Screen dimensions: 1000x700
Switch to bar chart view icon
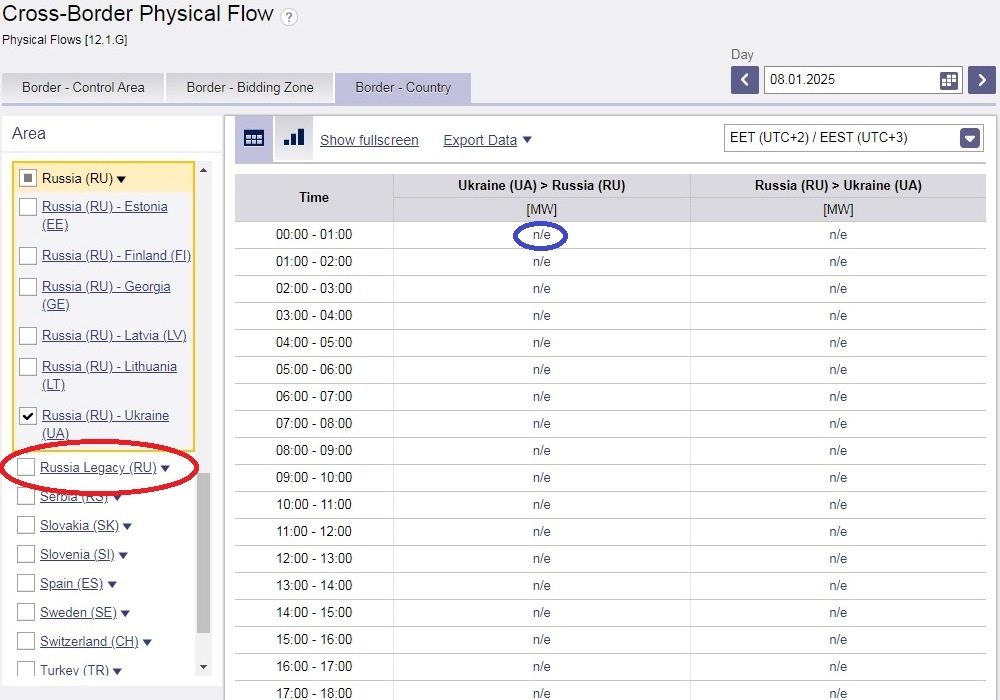[293, 138]
